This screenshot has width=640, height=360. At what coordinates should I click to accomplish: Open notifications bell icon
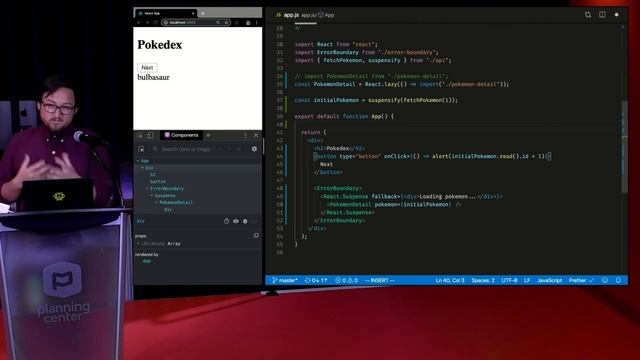[618, 280]
